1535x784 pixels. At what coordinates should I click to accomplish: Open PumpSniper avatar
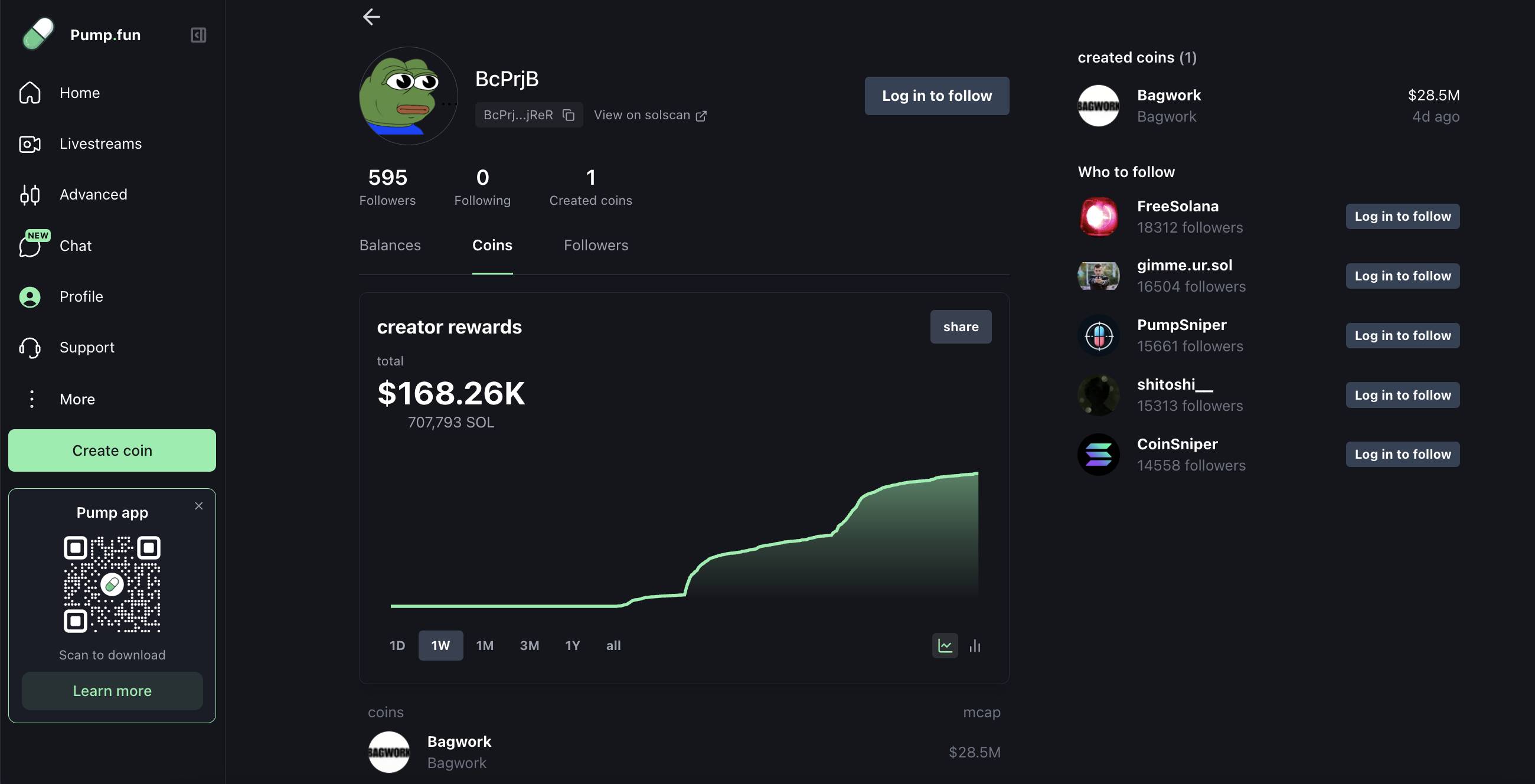pyautogui.click(x=1099, y=335)
